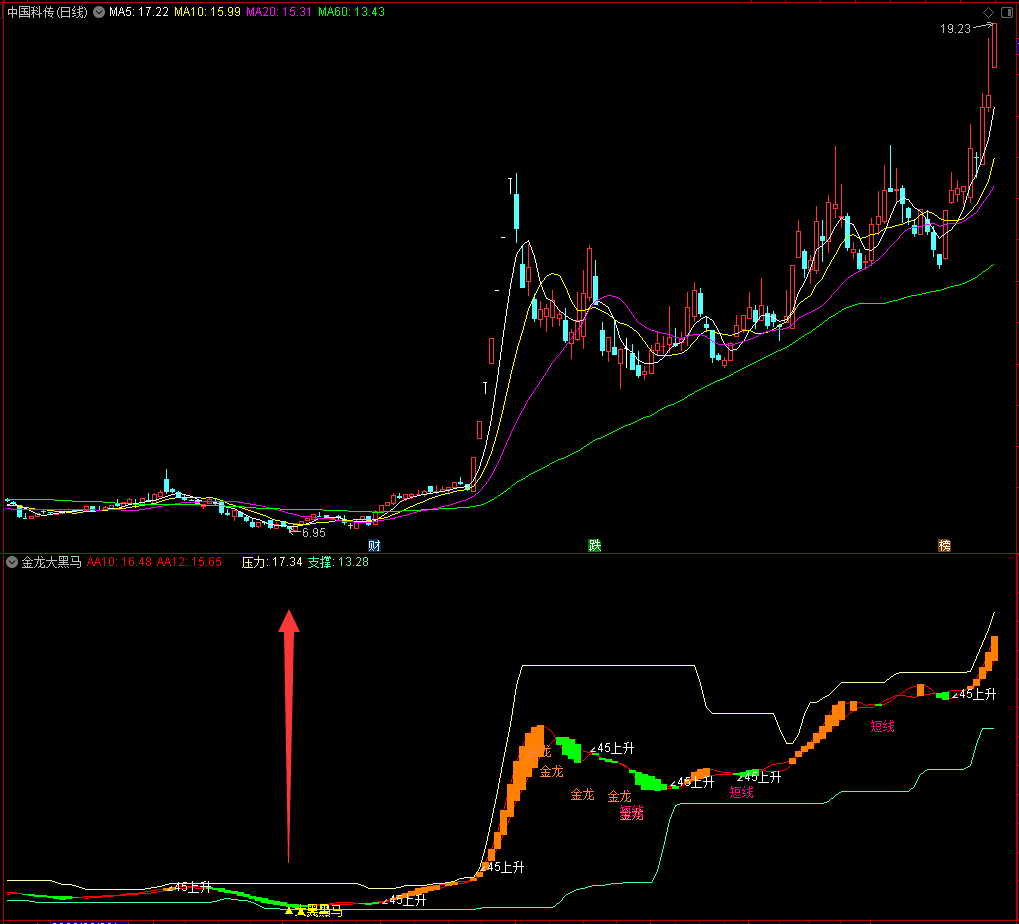
Task: Click the MA60: 13.43 label
Action: coord(352,12)
